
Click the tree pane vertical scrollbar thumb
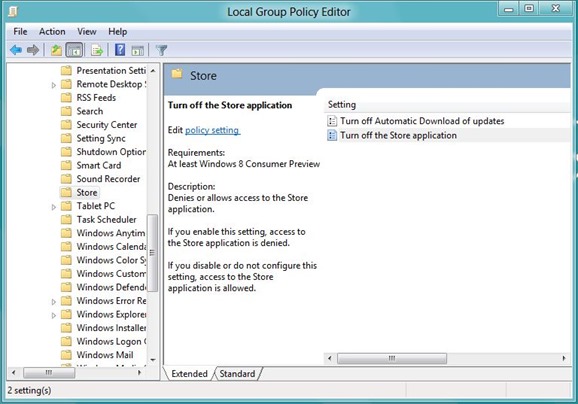point(153,253)
